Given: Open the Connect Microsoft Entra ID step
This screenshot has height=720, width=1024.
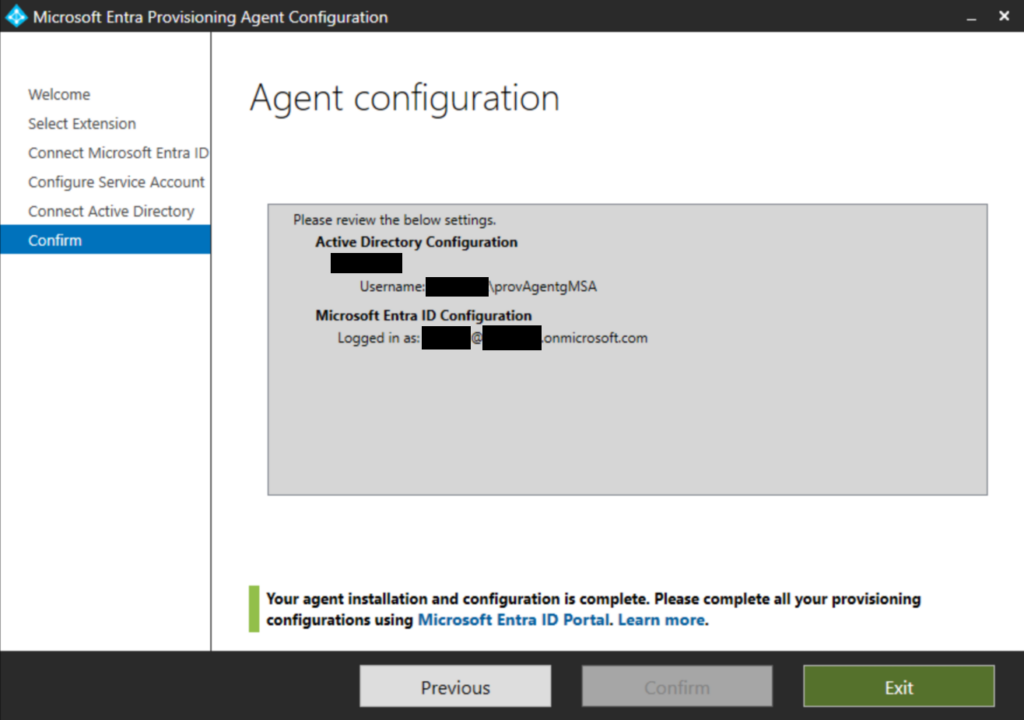Looking at the screenshot, I should [118, 152].
